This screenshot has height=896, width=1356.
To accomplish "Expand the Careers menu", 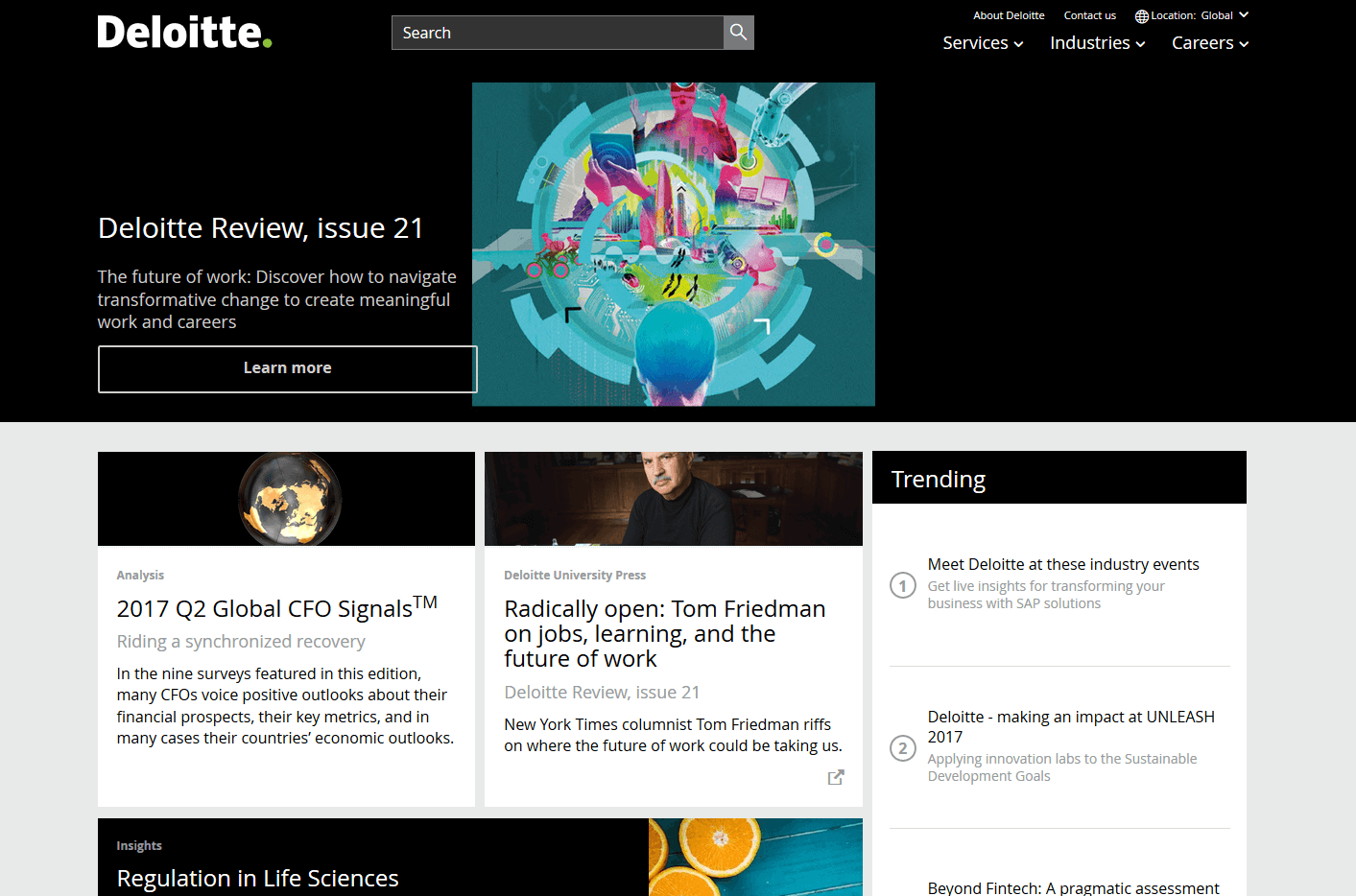I will 1209,43.
